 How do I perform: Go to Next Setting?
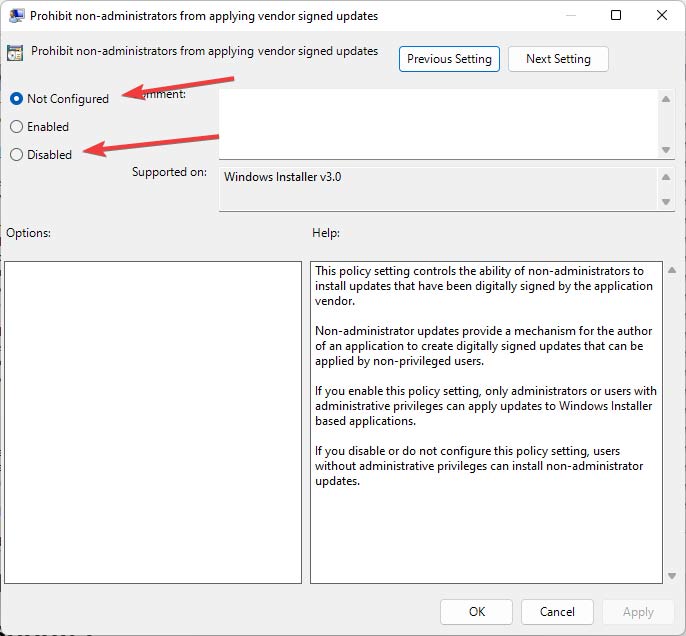click(558, 59)
